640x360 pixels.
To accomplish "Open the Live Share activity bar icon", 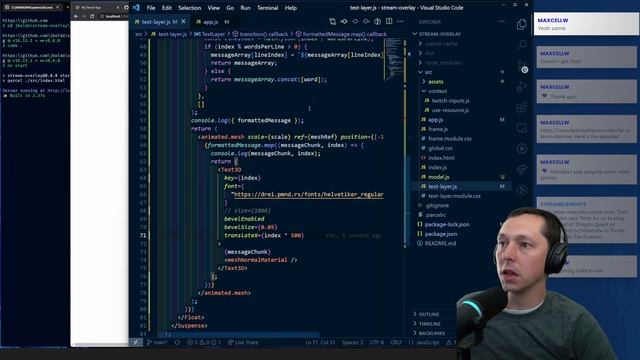I will [521, 169].
